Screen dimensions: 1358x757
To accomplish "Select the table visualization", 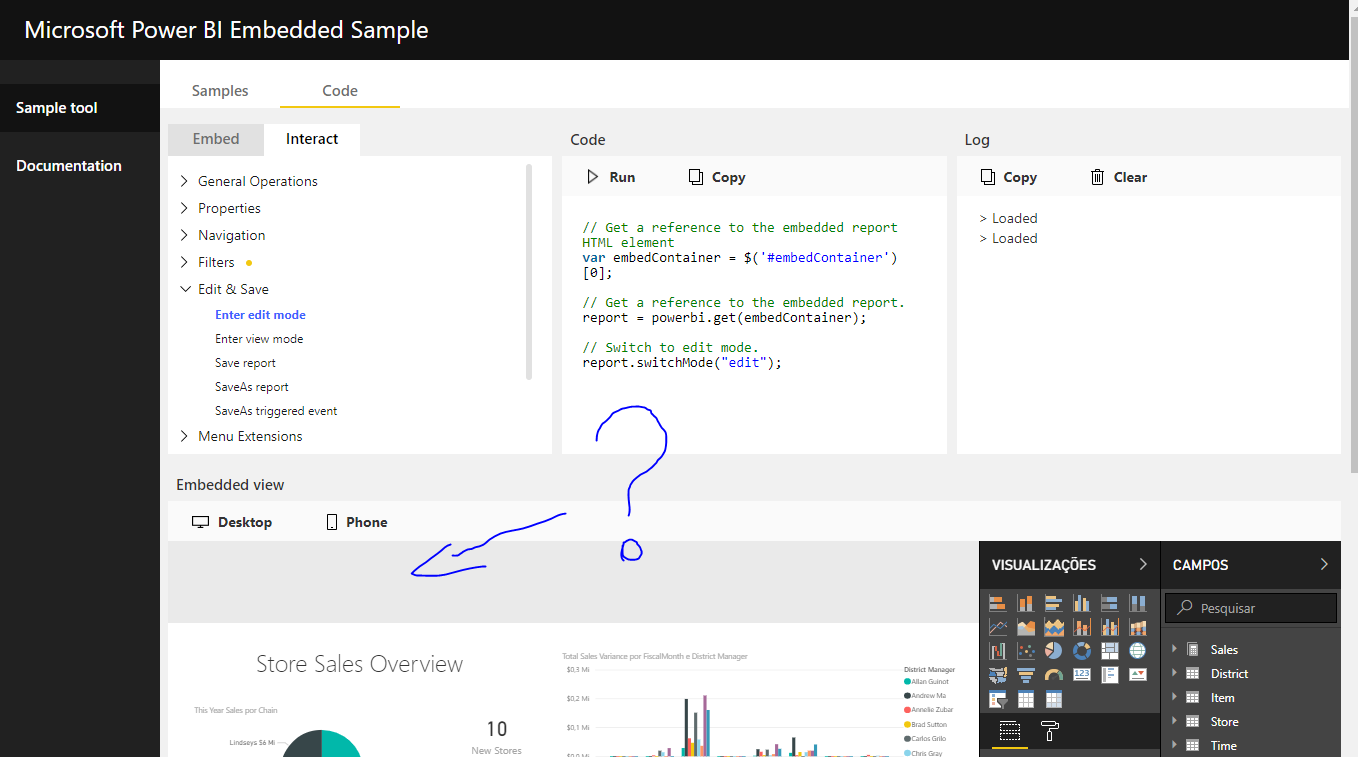I will 1026,699.
